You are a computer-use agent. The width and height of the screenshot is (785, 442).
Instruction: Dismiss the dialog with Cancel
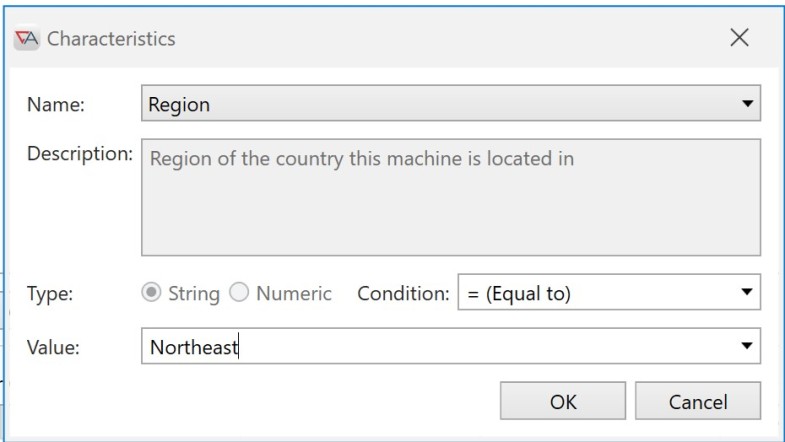[698, 401]
